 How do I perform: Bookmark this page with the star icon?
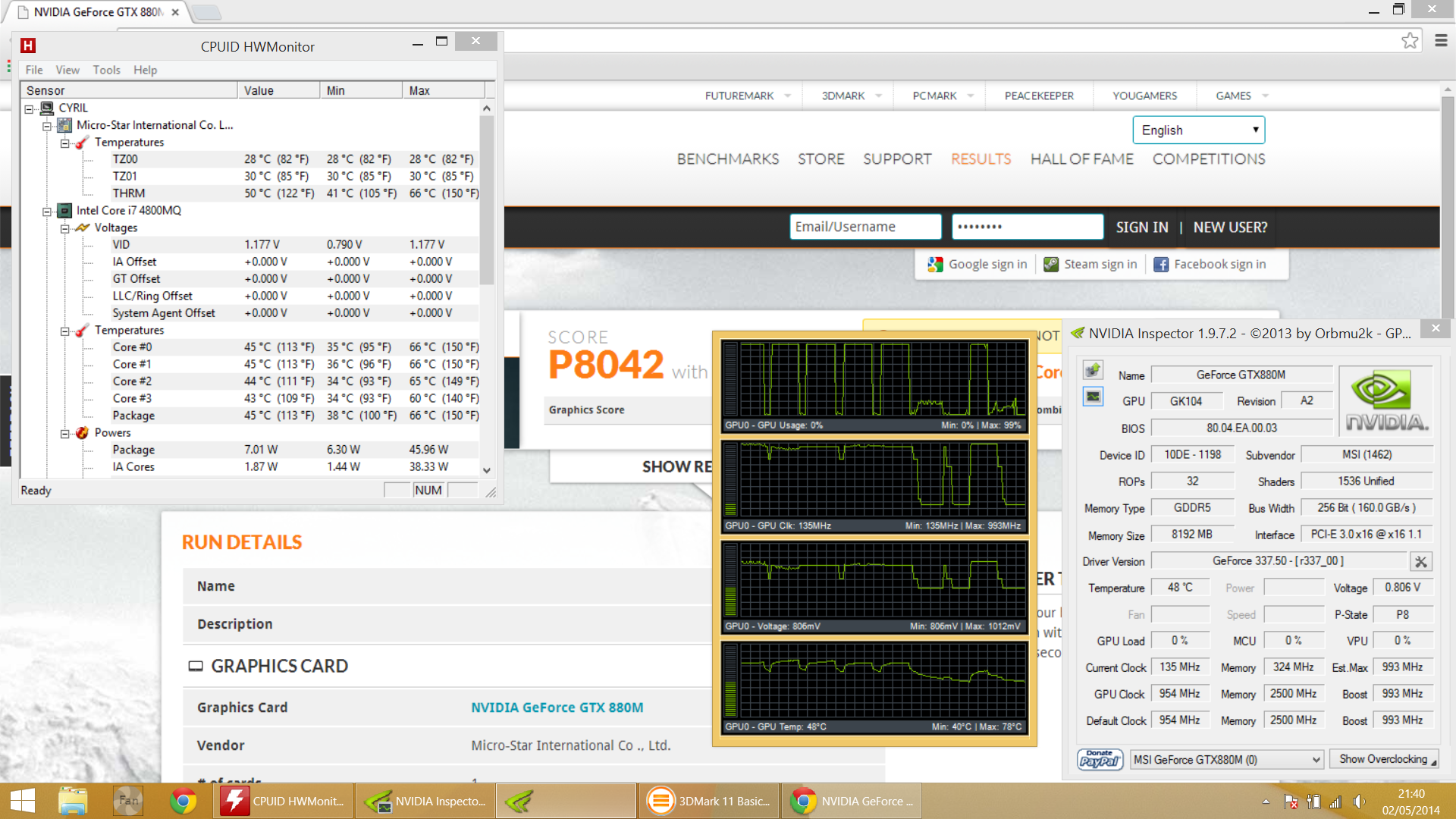click(x=1410, y=40)
